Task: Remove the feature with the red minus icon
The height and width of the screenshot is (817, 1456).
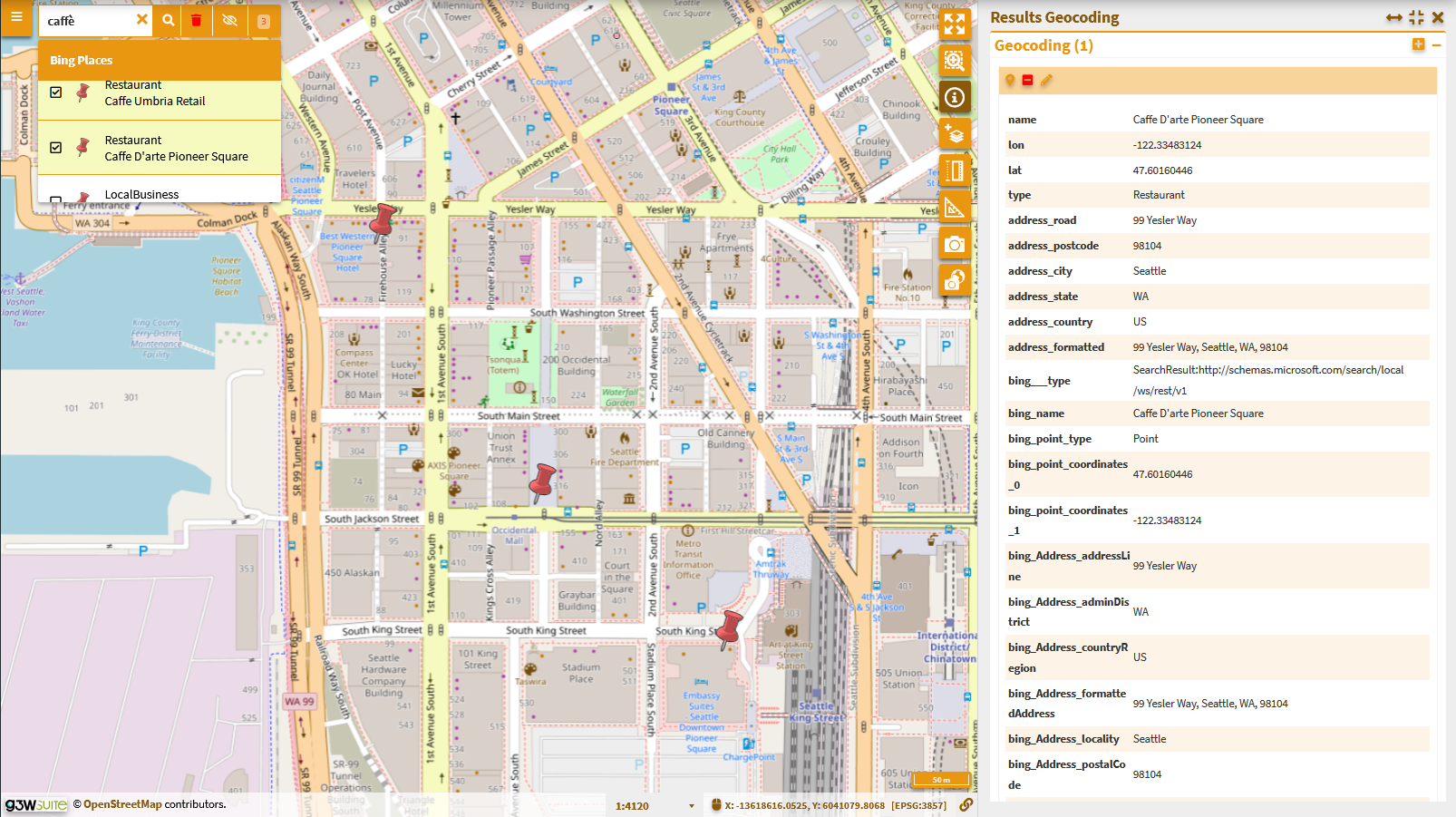Action: [1027, 81]
